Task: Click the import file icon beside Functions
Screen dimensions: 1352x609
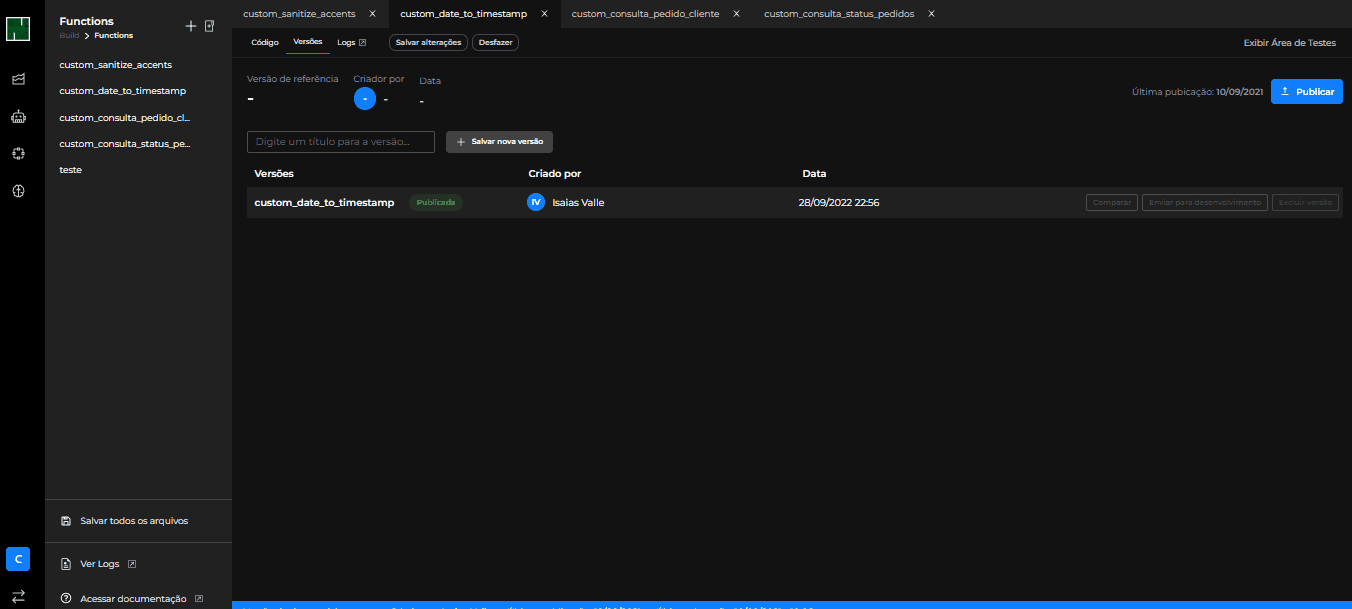Action: click(x=209, y=26)
